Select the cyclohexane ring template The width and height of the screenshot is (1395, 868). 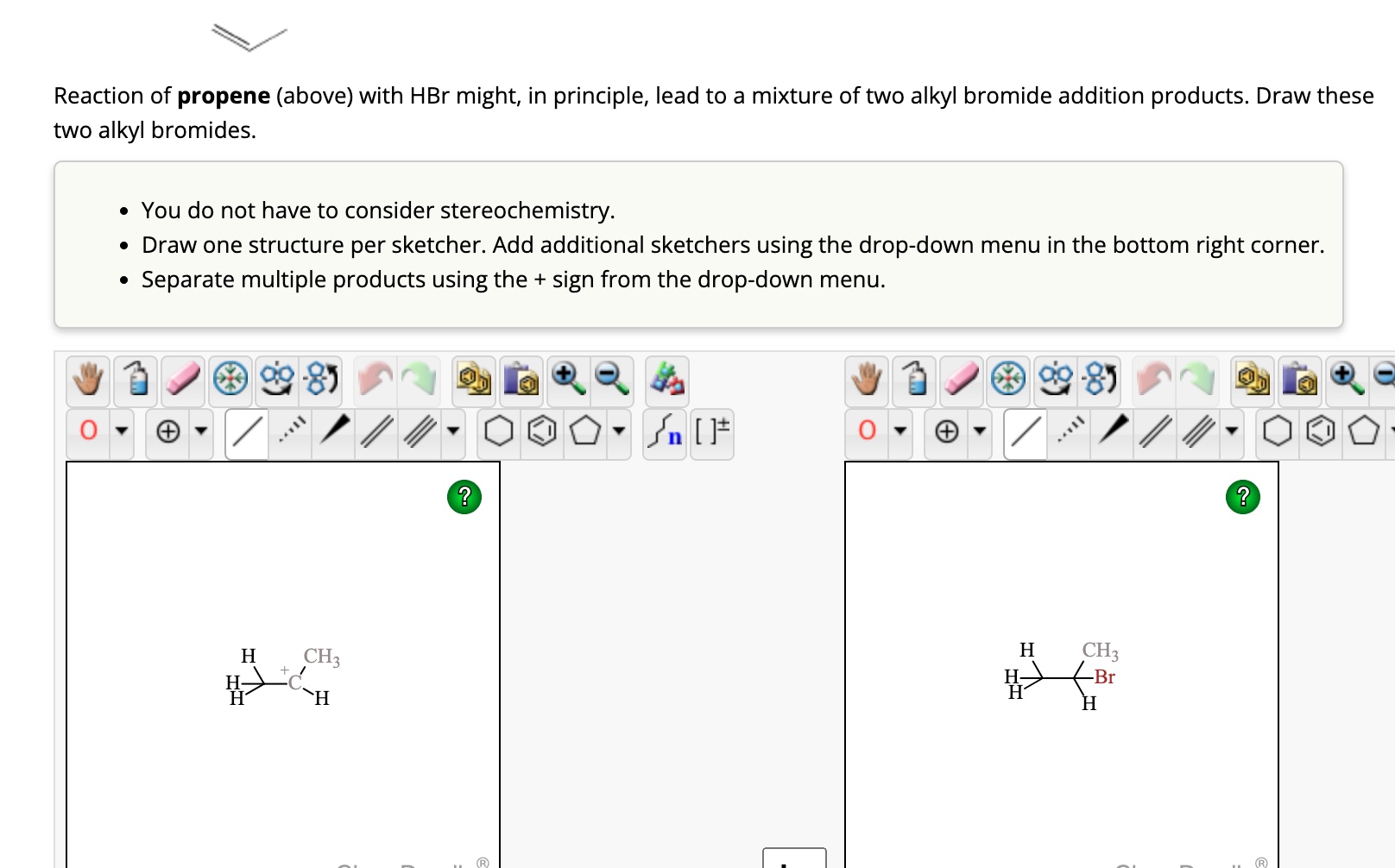(499, 431)
